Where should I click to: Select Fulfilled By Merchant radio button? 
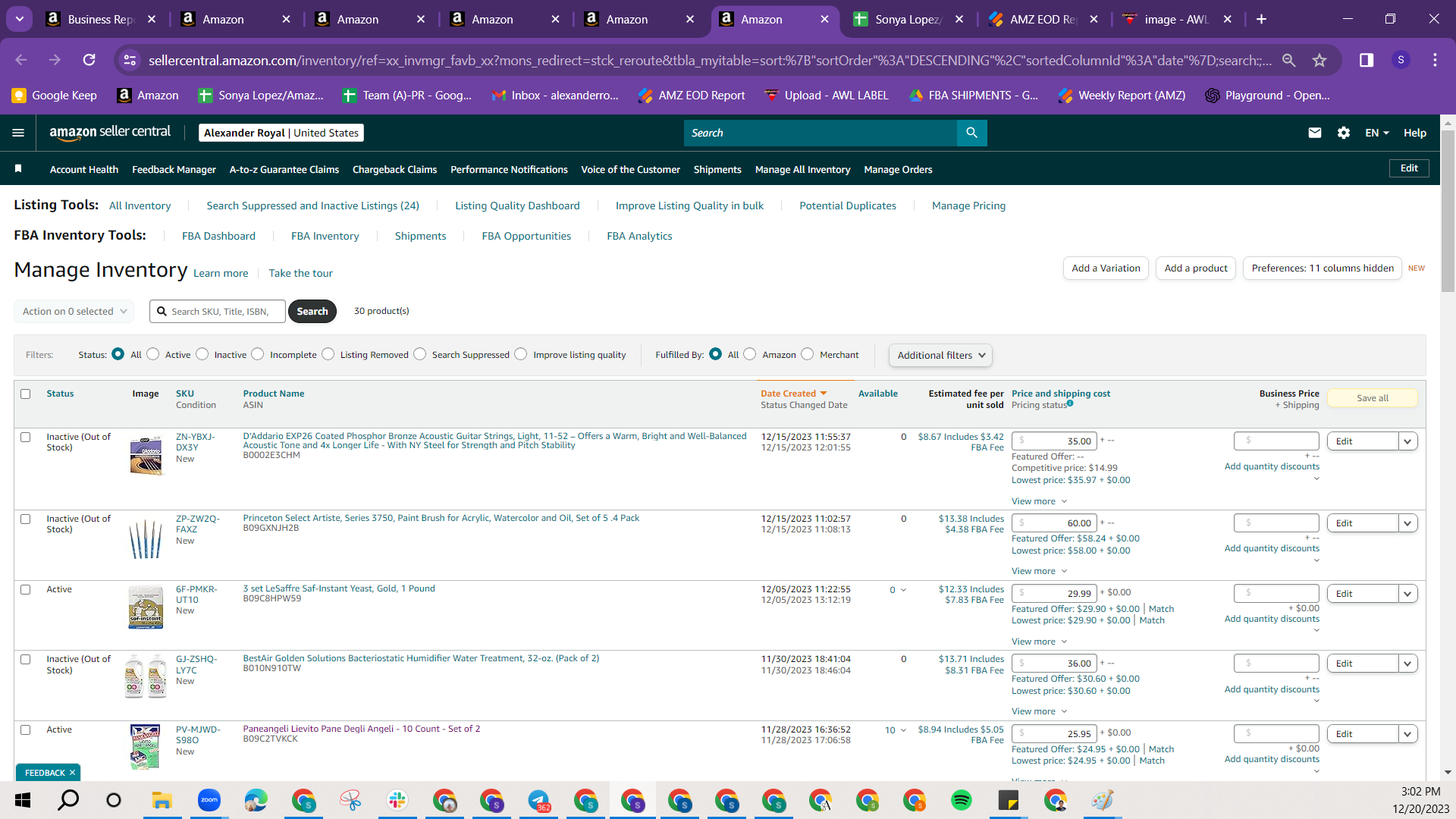coord(808,354)
